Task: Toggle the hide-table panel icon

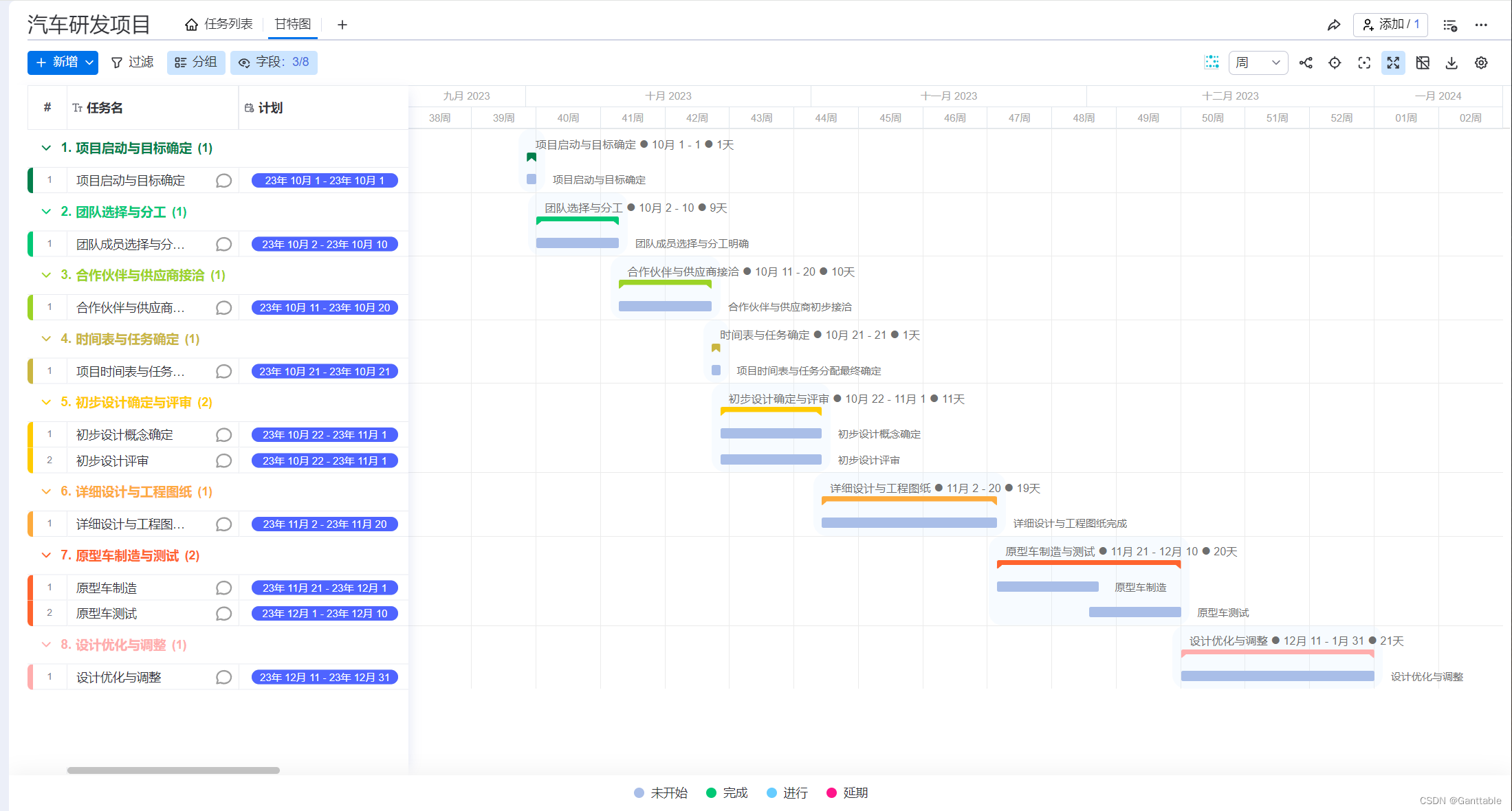Action: [x=1423, y=63]
